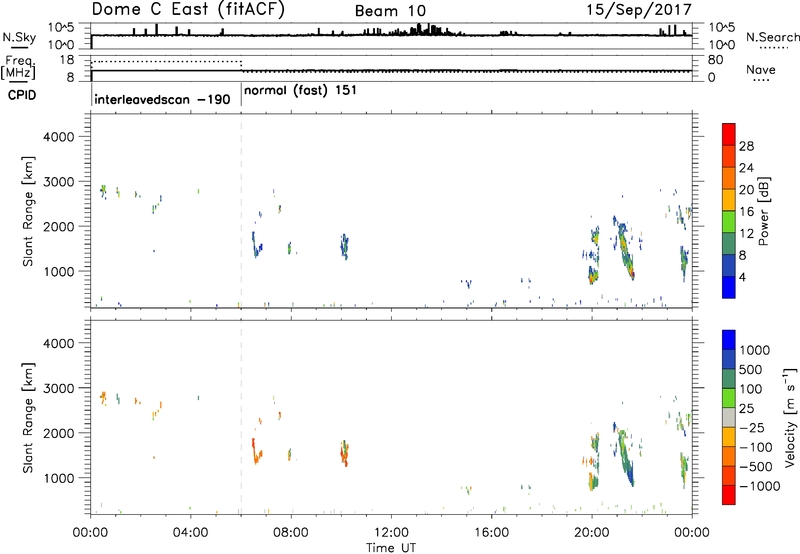The width and height of the screenshot is (800, 554).
Task: Pick the light green segment of the power color bar
Action: pyautogui.click(x=729, y=221)
